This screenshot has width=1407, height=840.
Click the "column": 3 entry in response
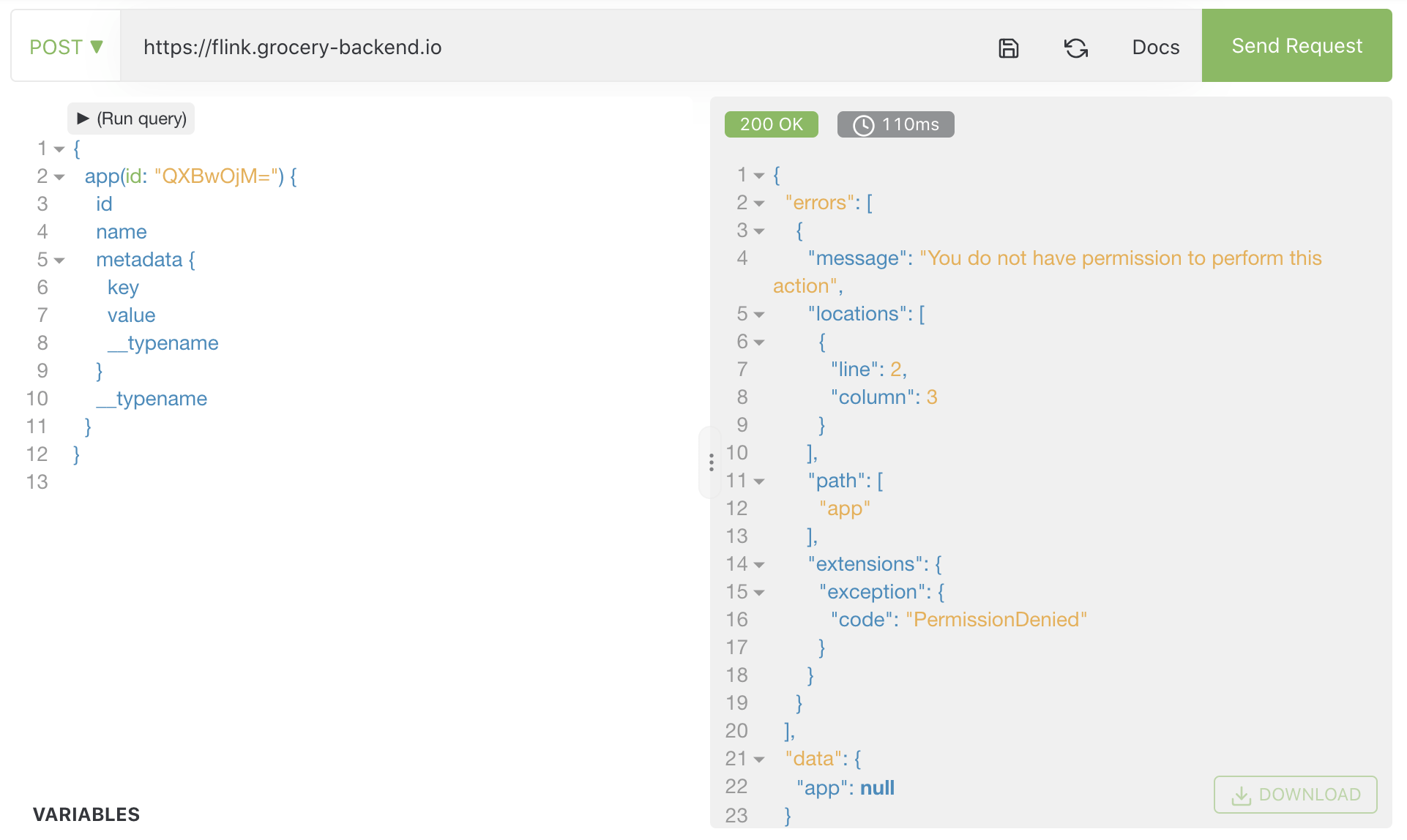[x=884, y=397]
